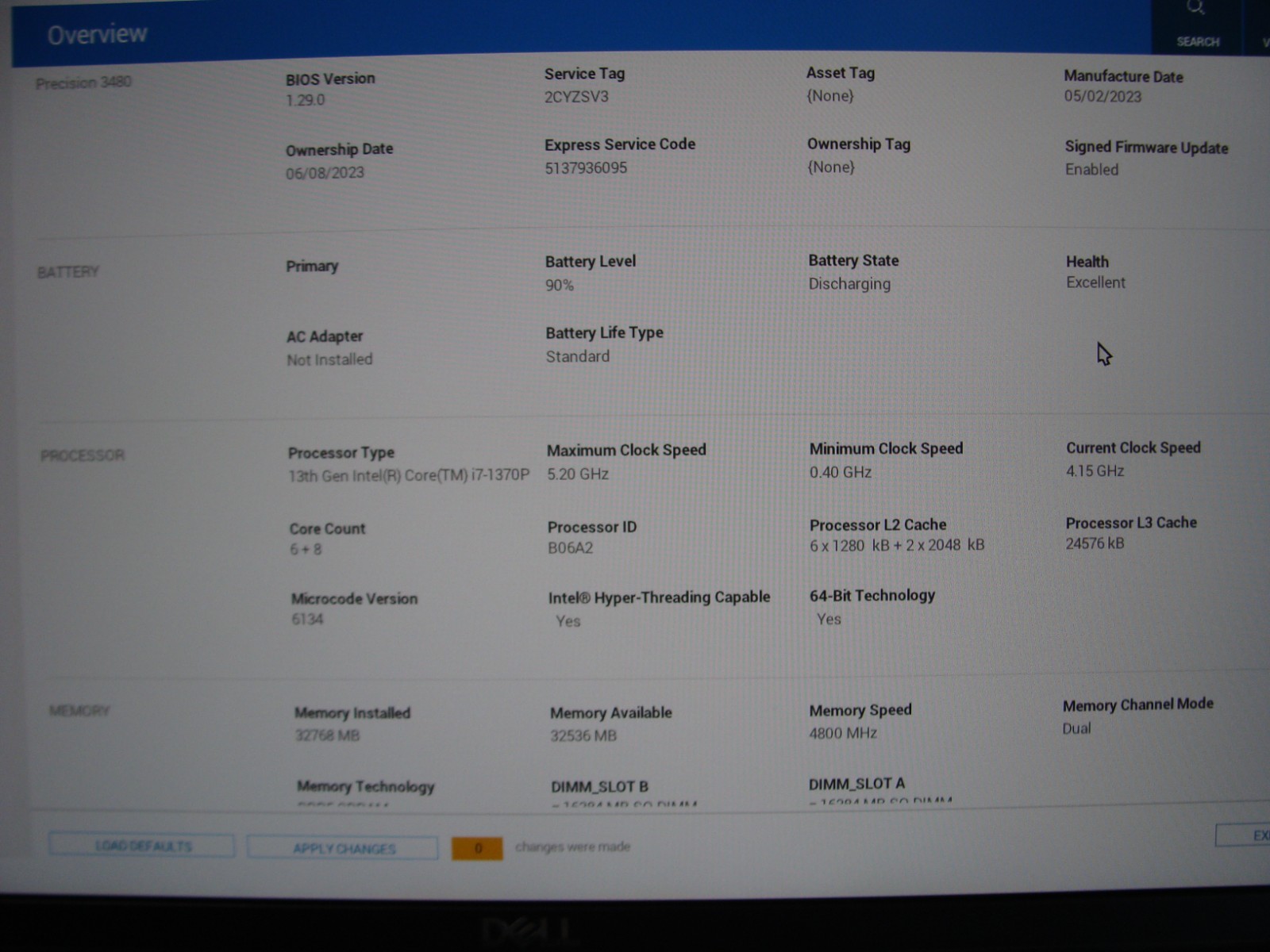Select Processor ID value B06A2
Screen dimensions: 1270x952
(570, 547)
